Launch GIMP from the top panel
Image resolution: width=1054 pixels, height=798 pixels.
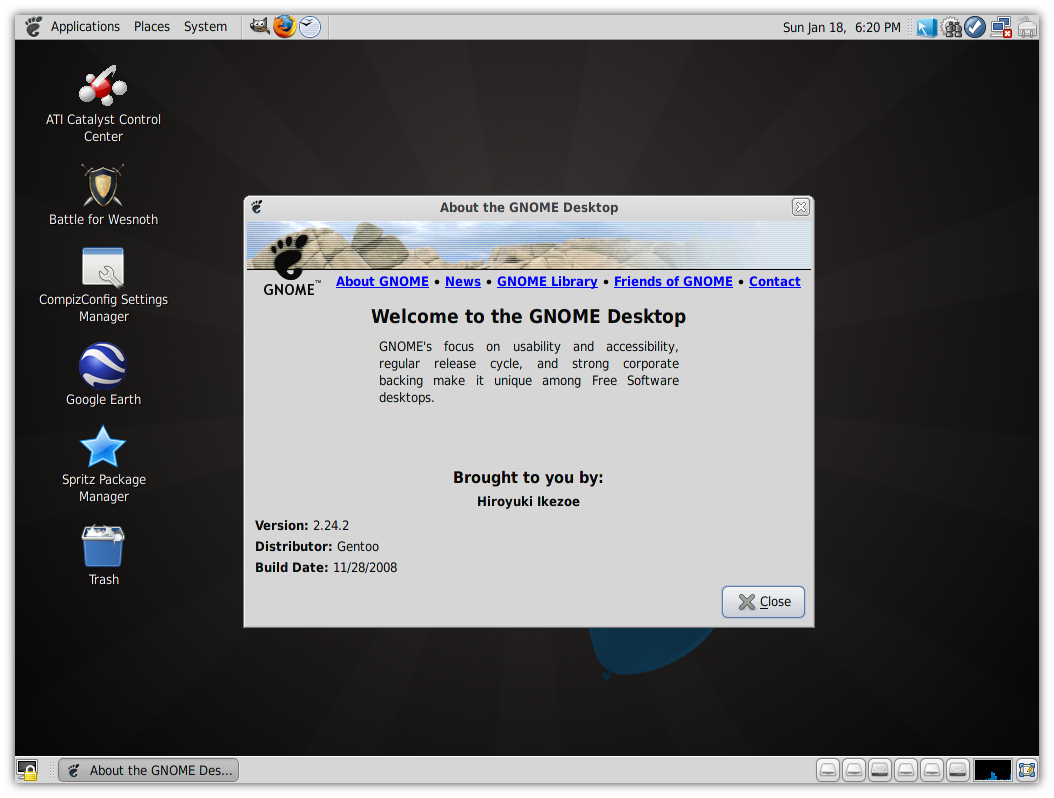click(259, 27)
